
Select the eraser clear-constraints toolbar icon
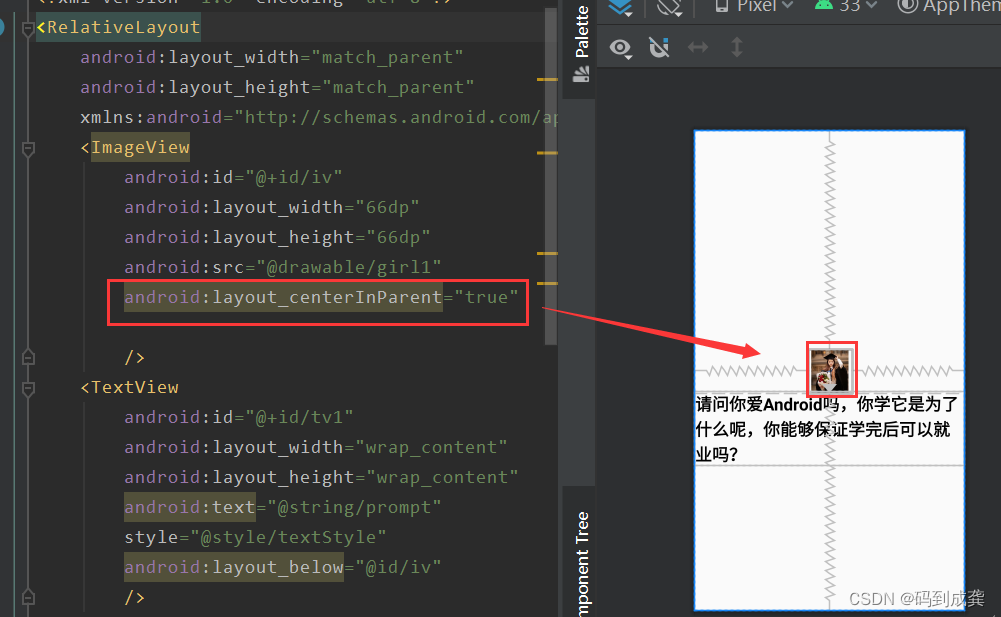coord(668,8)
